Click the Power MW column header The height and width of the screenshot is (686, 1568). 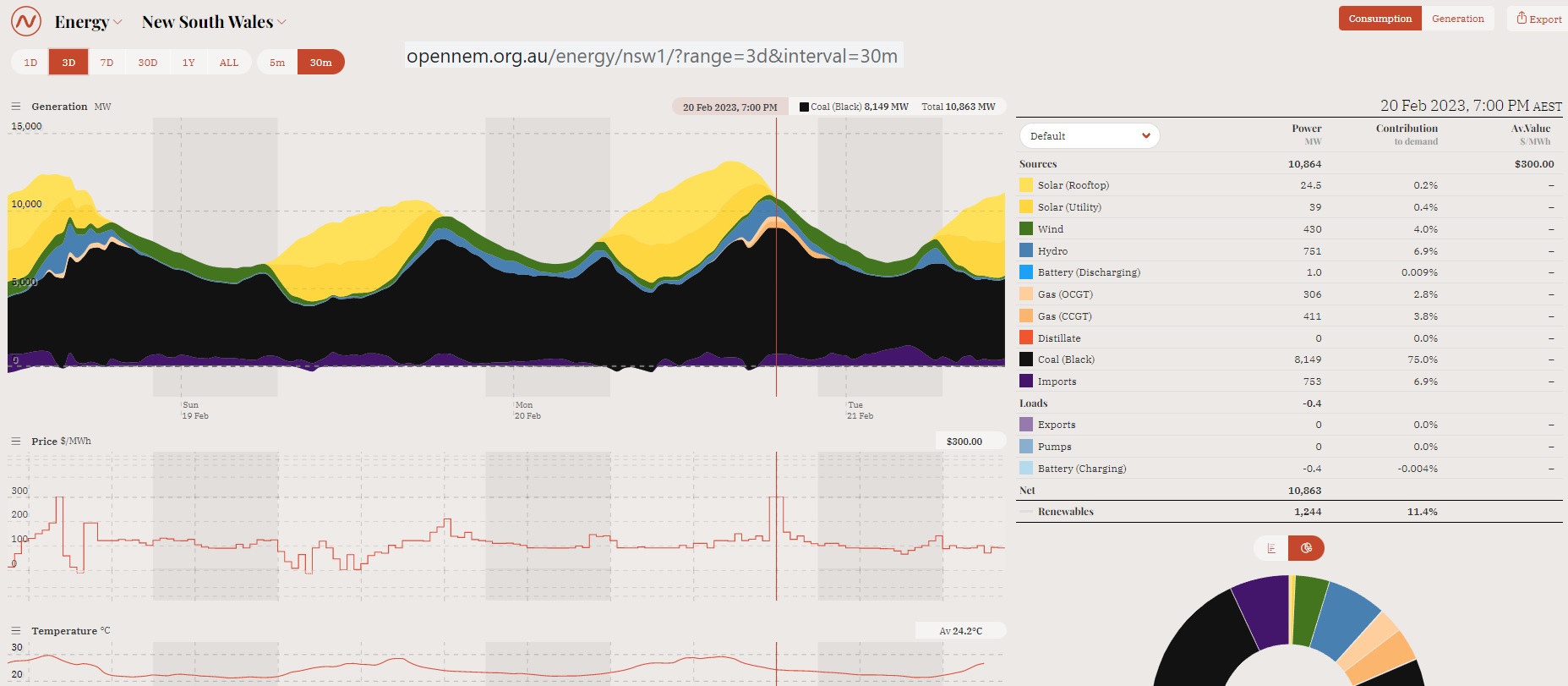(x=1307, y=134)
